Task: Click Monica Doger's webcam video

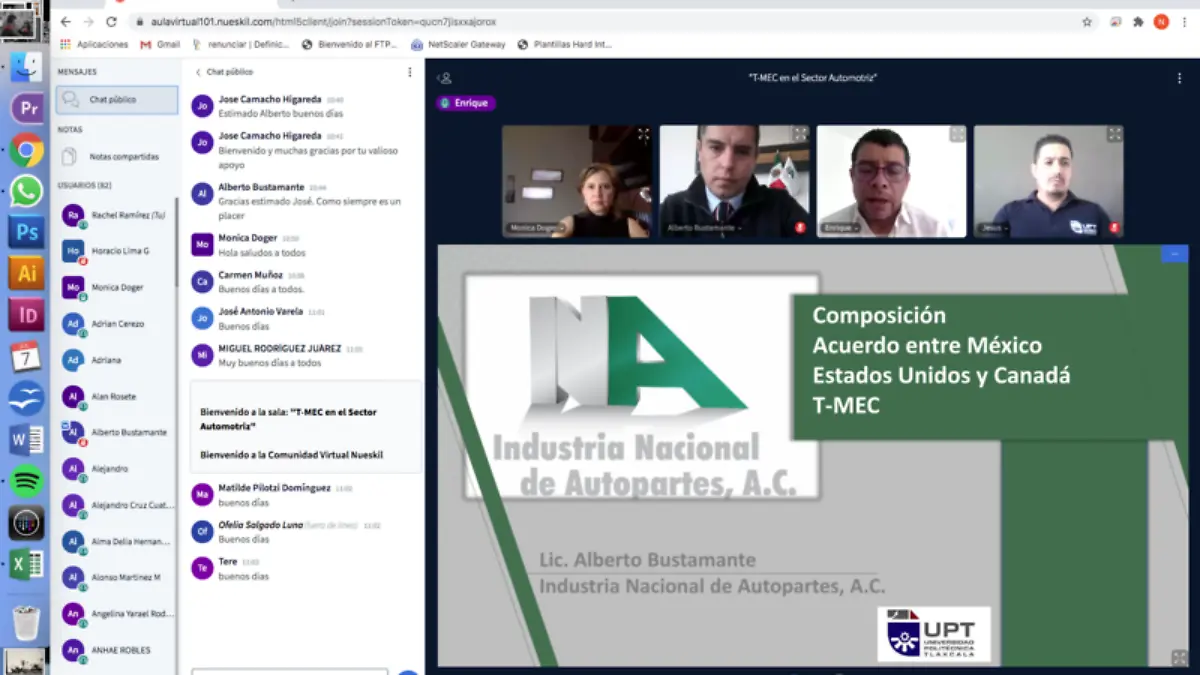Action: [x=577, y=181]
